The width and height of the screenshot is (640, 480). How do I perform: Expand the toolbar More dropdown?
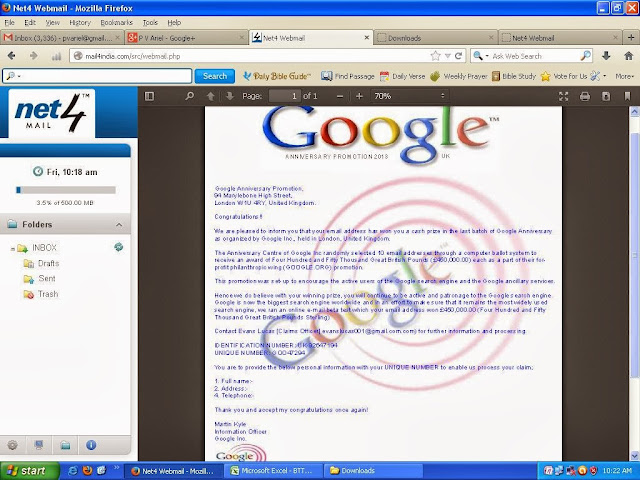pos(625,76)
